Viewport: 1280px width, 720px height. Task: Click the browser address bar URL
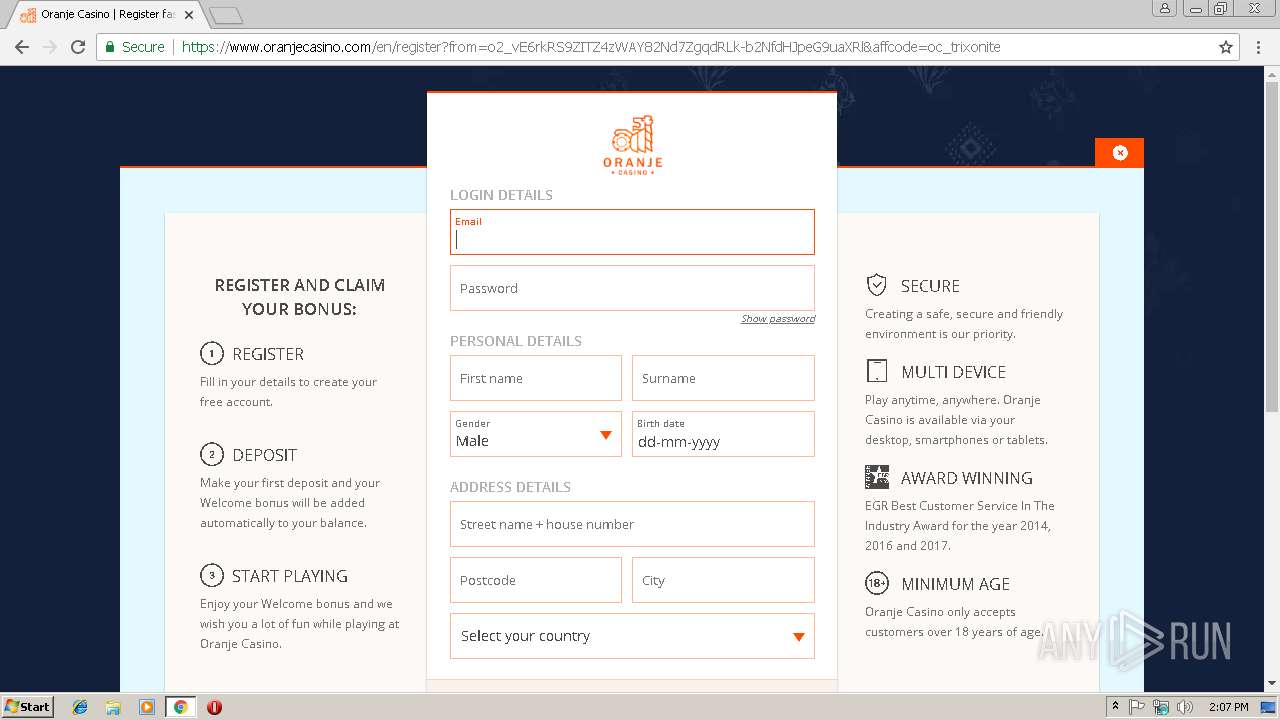[590, 47]
